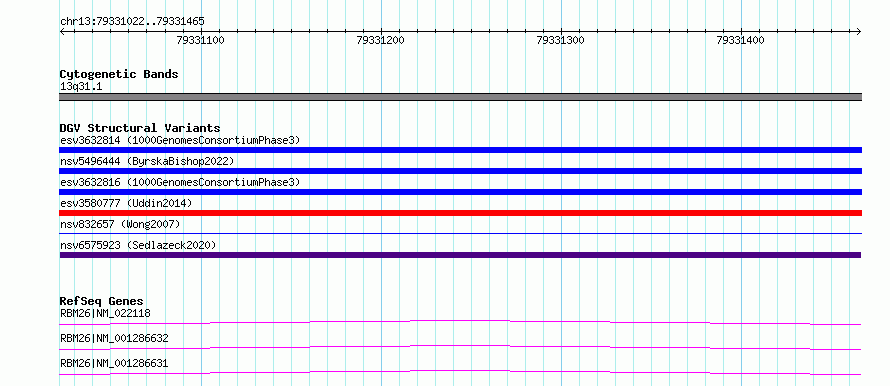Click the RBM26|NM_001286632 transcript label
Image resolution: width=890 pixels, height=386 pixels.
point(114,339)
